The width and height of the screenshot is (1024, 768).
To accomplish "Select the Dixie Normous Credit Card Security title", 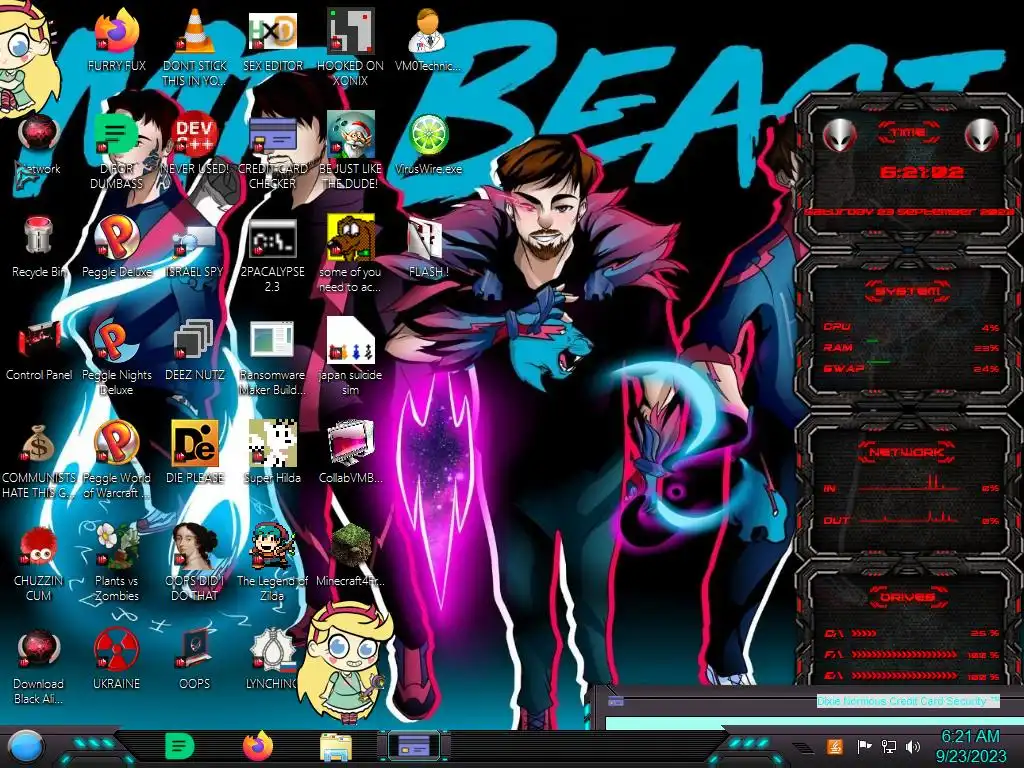I will click(908, 701).
